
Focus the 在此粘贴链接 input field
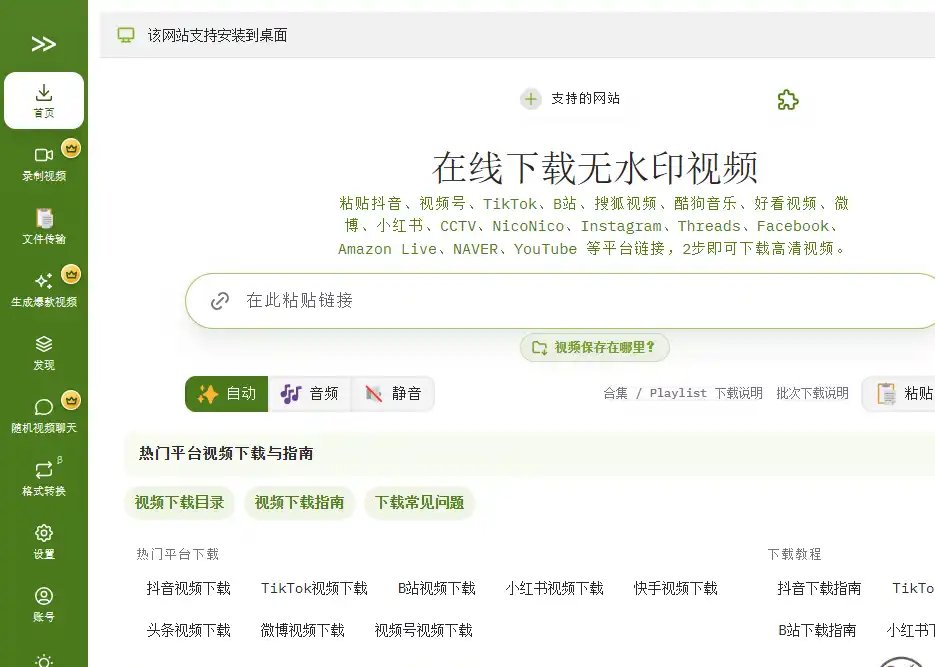pos(561,301)
